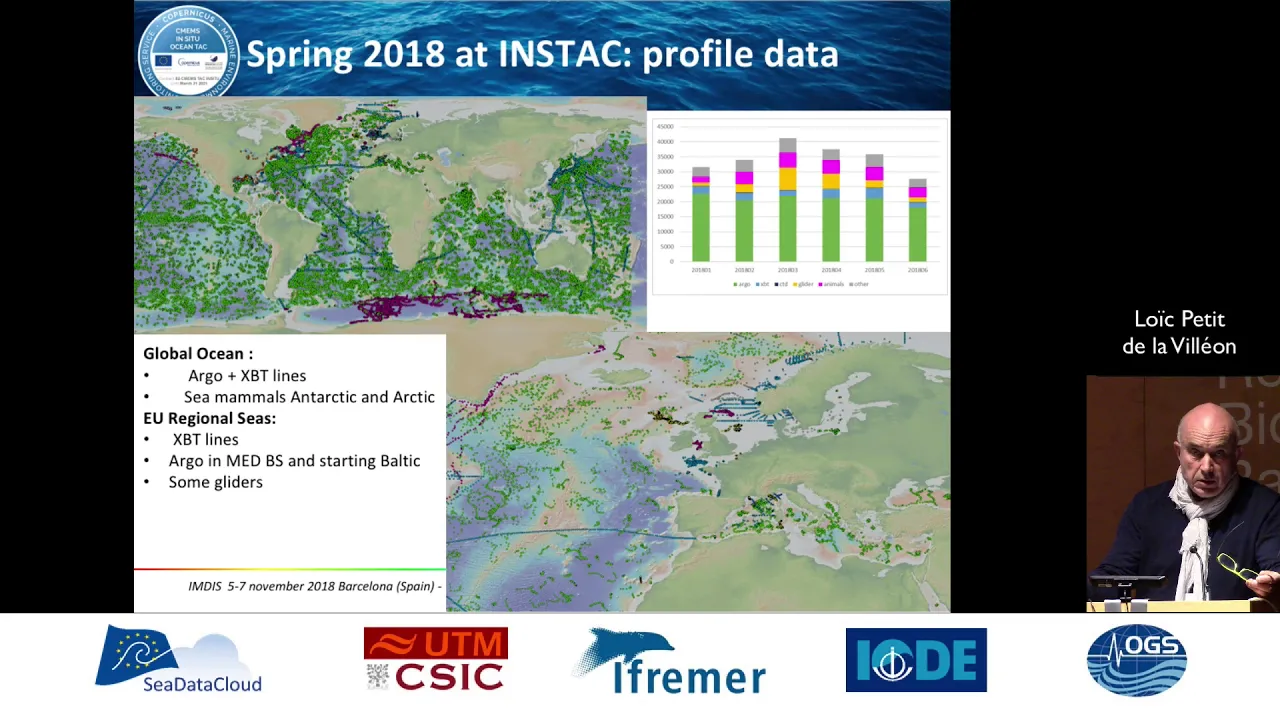Select the 201802 stacked bar
1280x720 pixels.
(x=744, y=210)
